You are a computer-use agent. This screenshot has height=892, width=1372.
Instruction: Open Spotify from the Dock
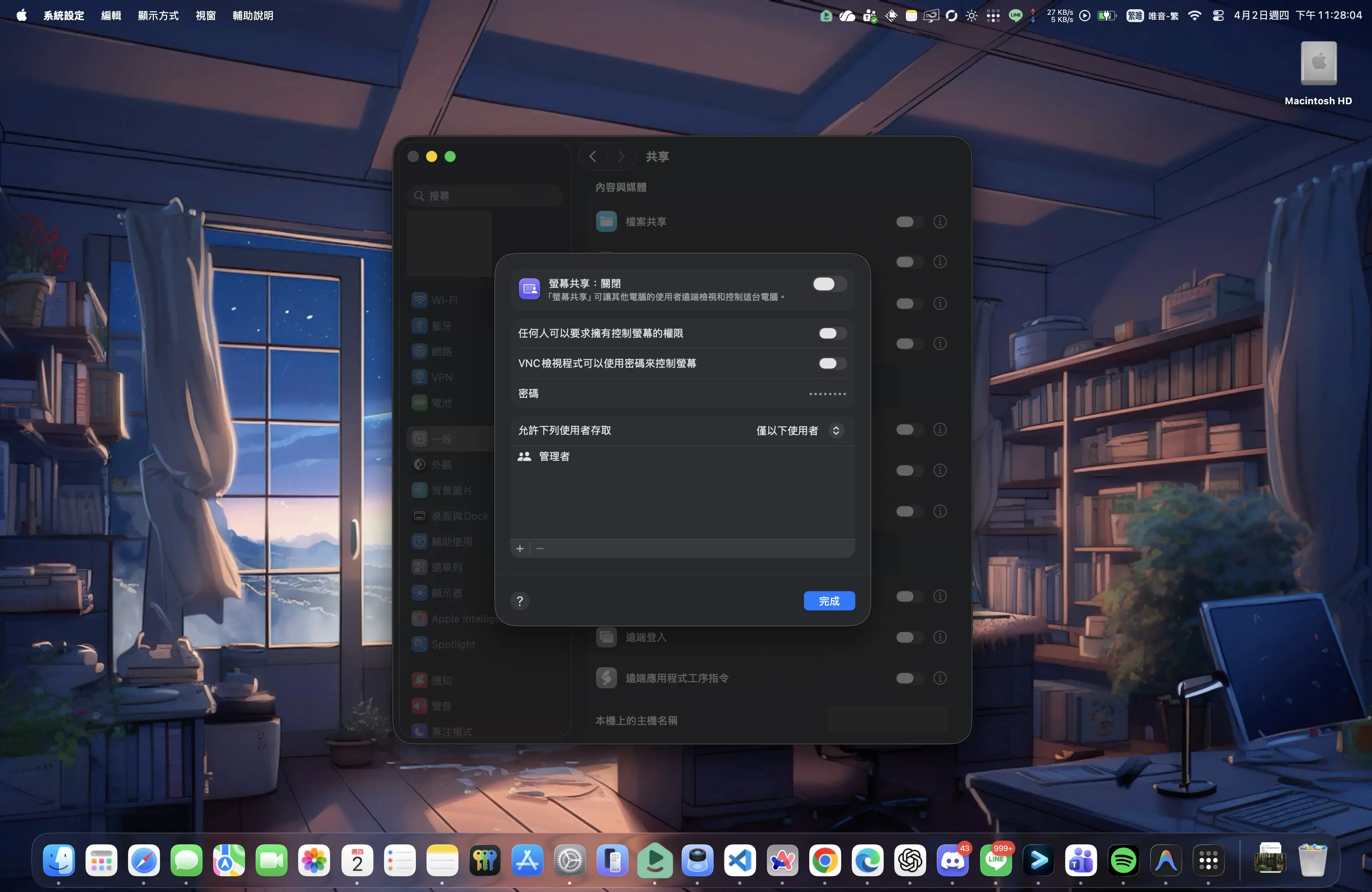pyautogui.click(x=1122, y=861)
